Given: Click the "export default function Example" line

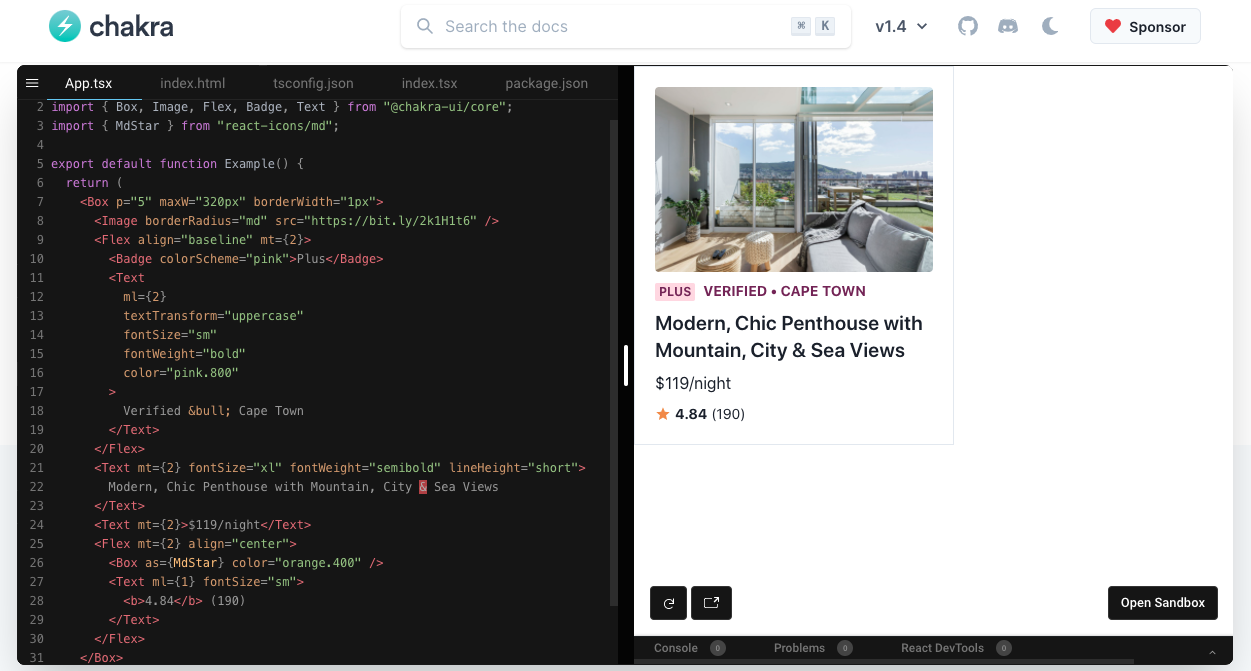Looking at the screenshot, I should (177, 164).
